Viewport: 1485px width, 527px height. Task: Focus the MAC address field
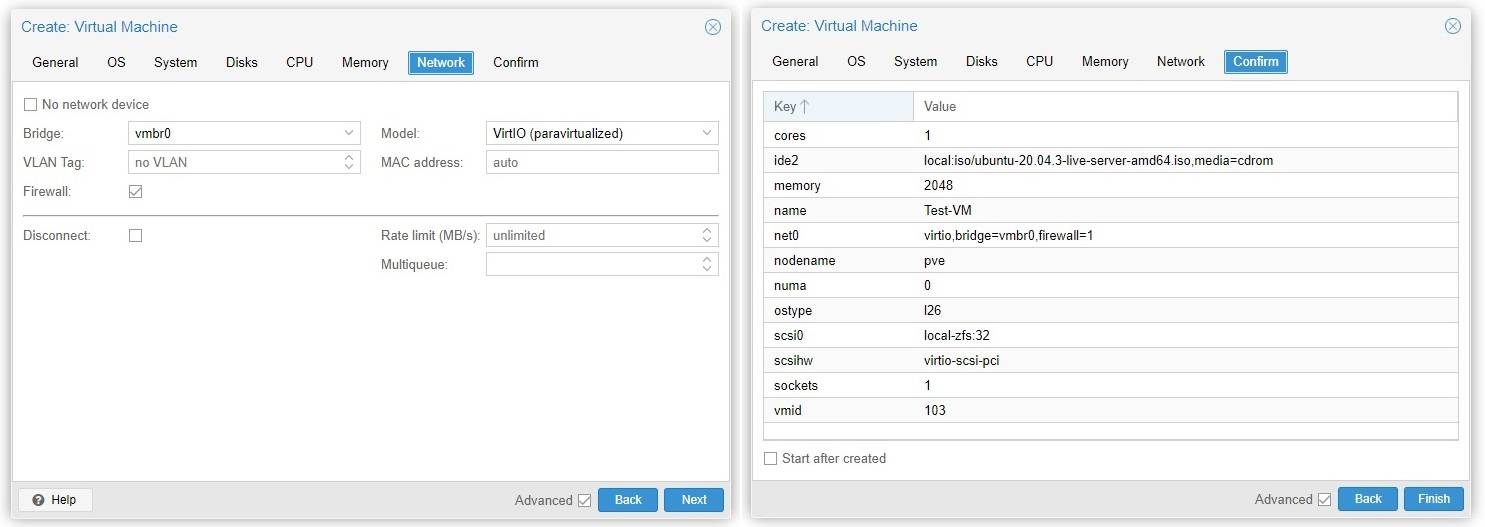[x=602, y=162]
